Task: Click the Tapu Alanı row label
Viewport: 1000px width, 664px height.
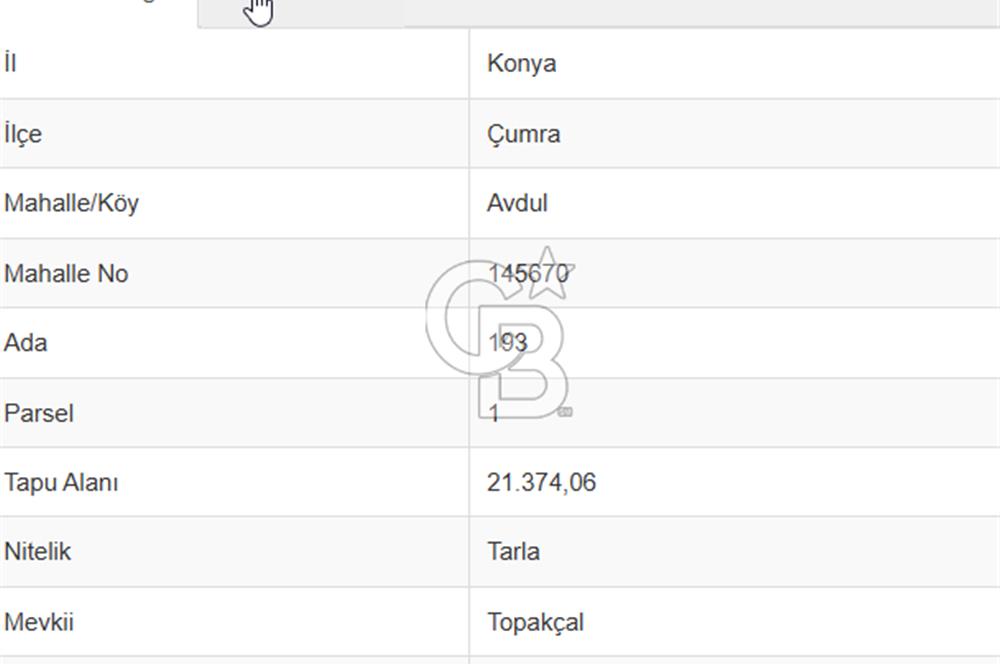Action: (61, 483)
